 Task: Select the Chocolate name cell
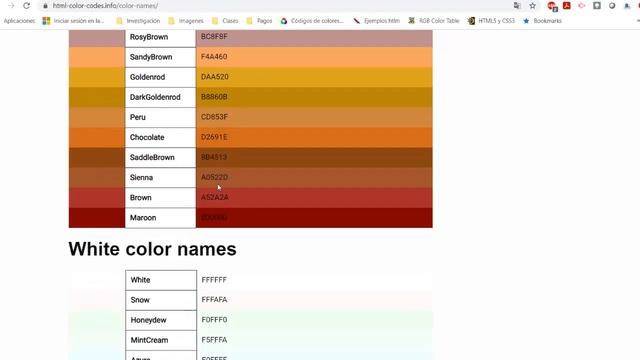point(160,137)
